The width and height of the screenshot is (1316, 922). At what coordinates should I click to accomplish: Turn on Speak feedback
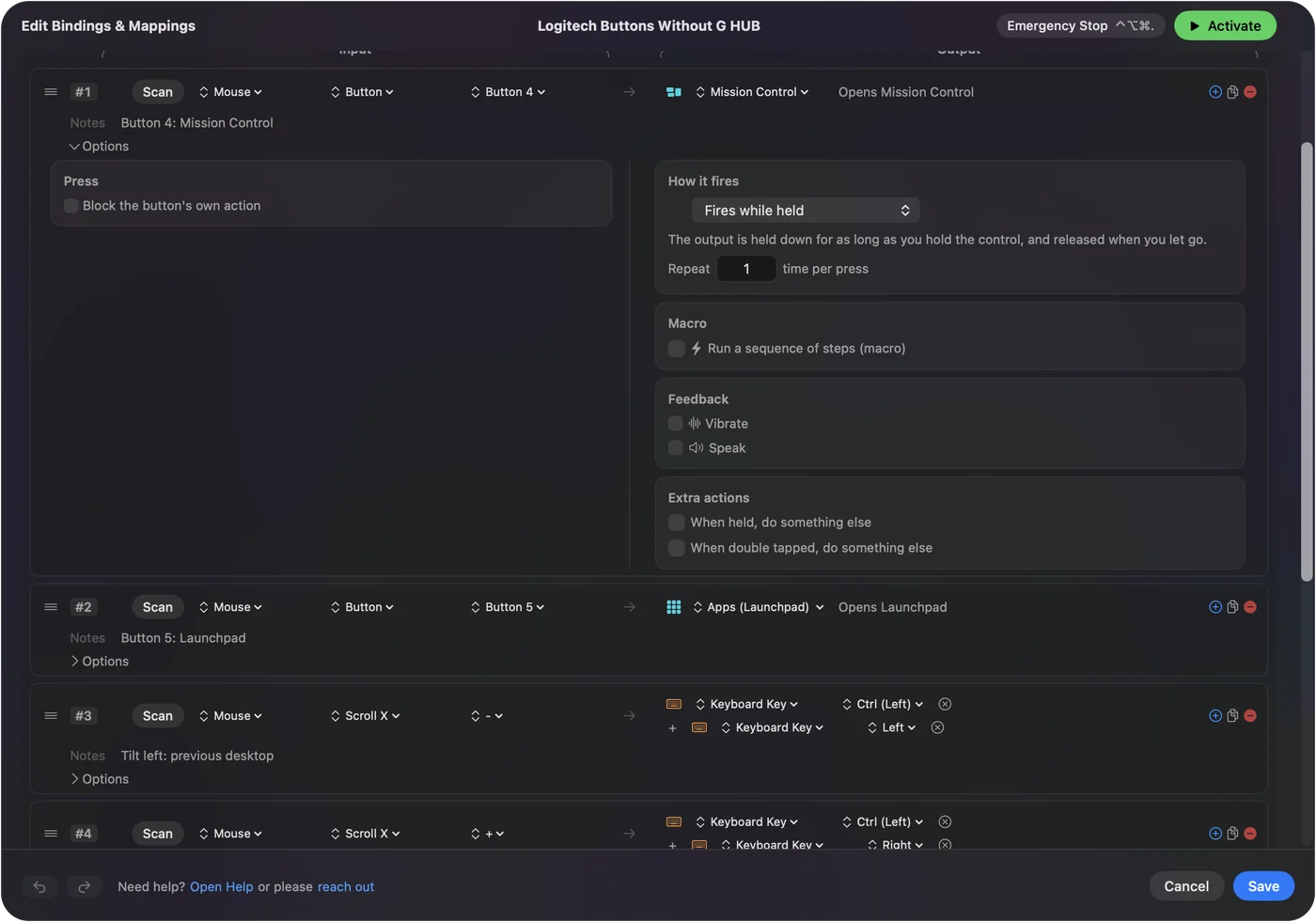(x=676, y=448)
